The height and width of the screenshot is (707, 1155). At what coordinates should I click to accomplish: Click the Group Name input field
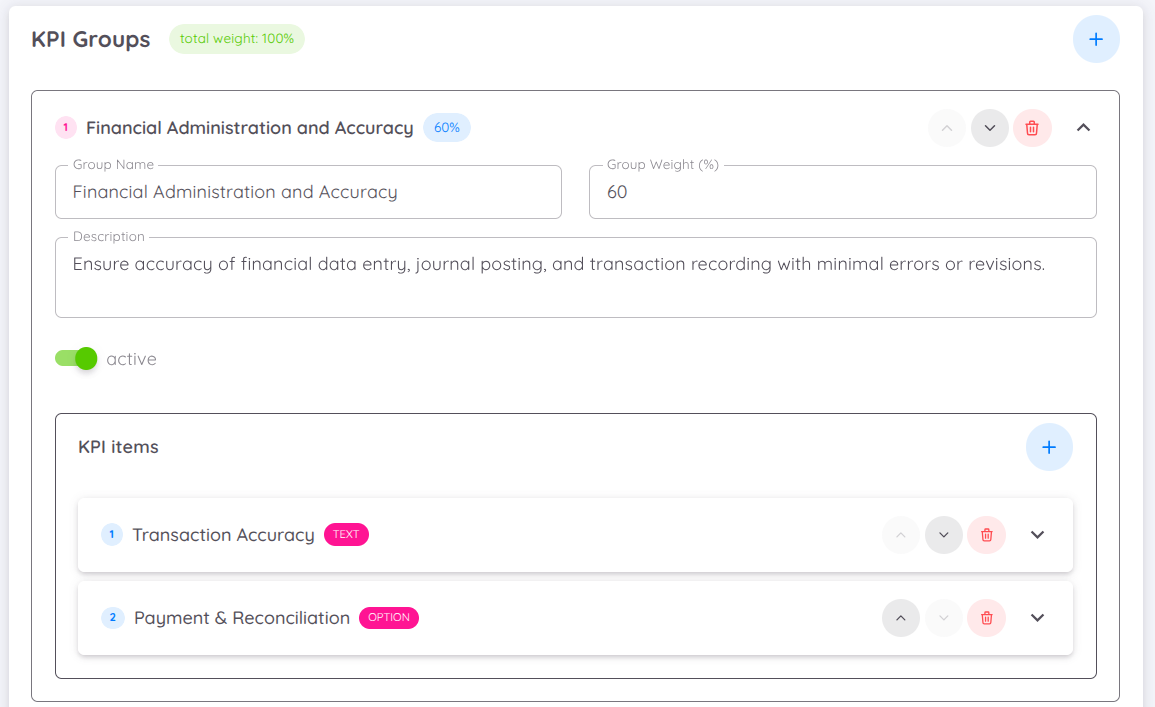(x=308, y=192)
